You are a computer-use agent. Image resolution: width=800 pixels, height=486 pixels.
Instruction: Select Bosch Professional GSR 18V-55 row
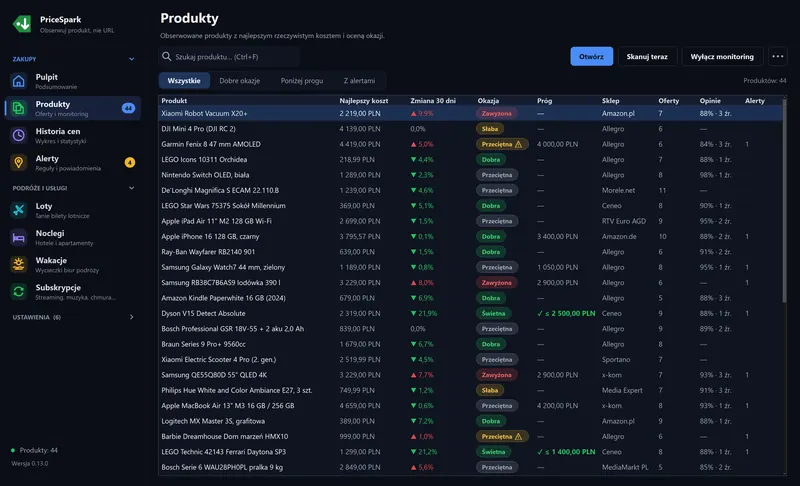point(470,328)
